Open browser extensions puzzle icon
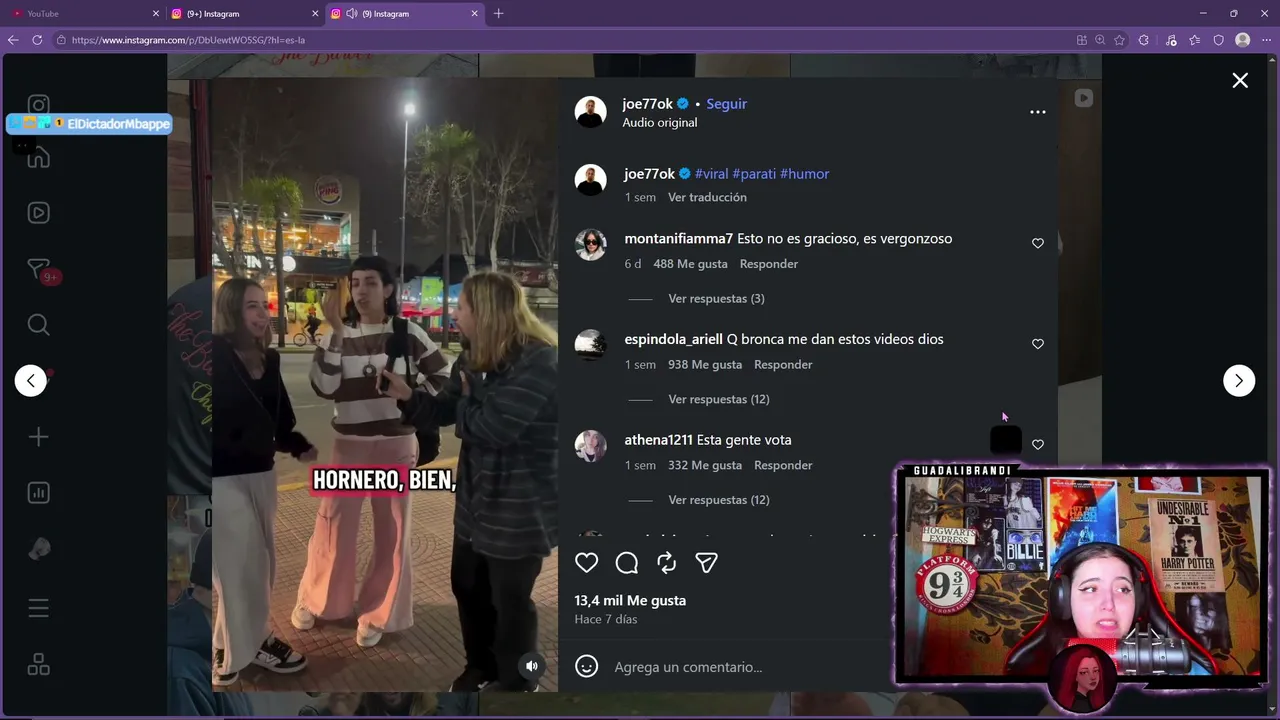Screen dimensions: 1280x720 click(x=1144, y=40)
